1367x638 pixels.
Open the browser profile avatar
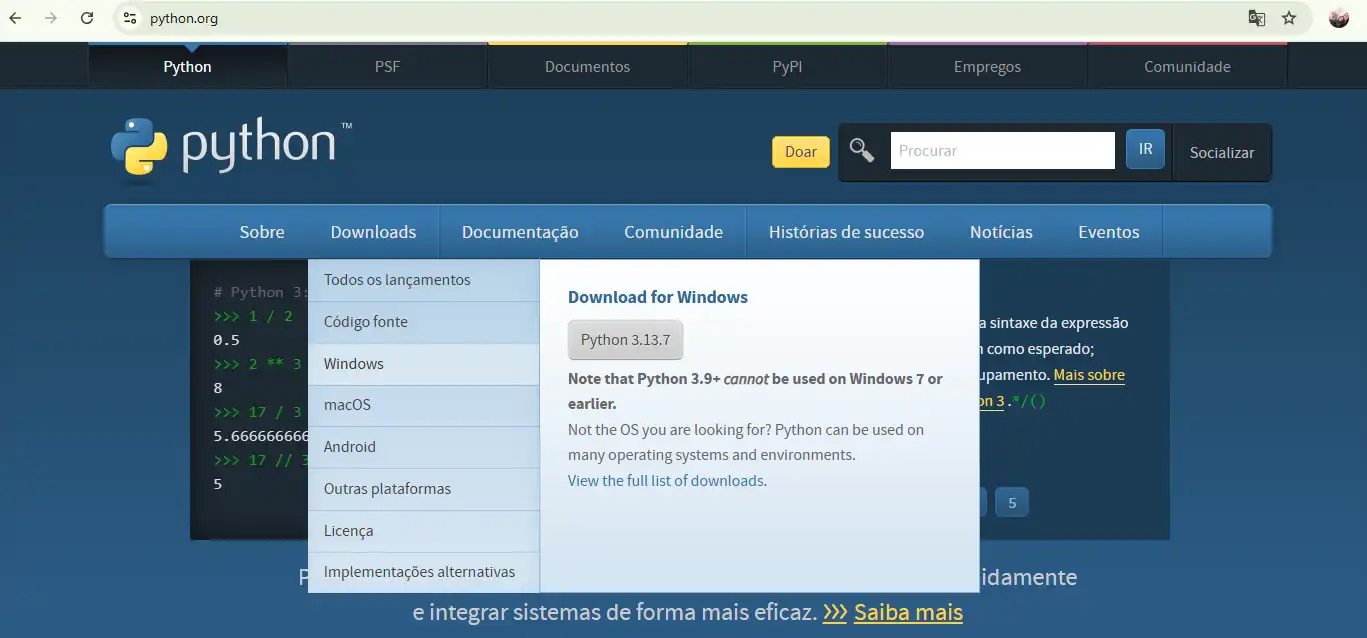(1339, 18)
